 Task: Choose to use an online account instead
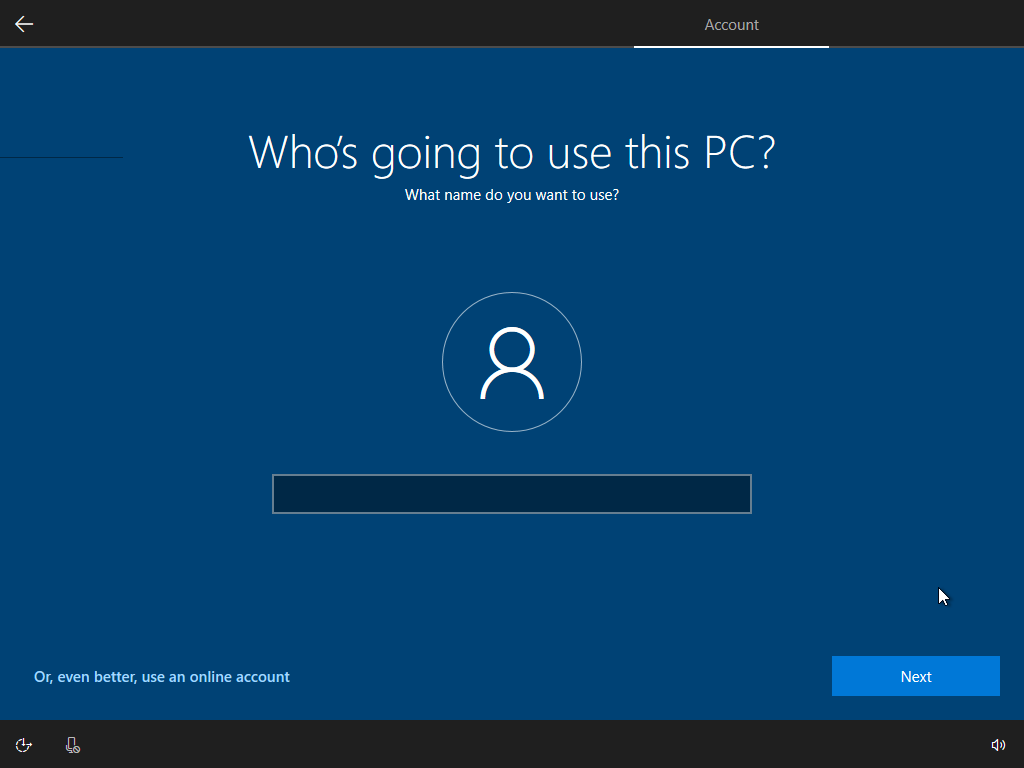[x=161, y=676]
